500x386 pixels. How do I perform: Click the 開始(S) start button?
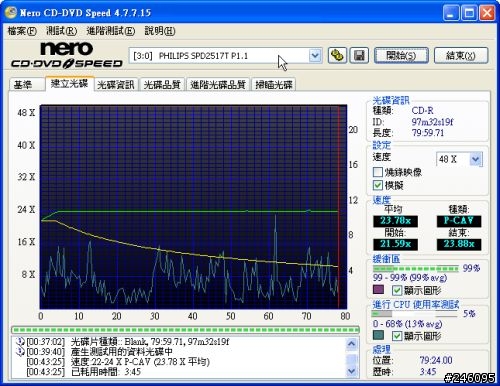click(x=401, y=55)
